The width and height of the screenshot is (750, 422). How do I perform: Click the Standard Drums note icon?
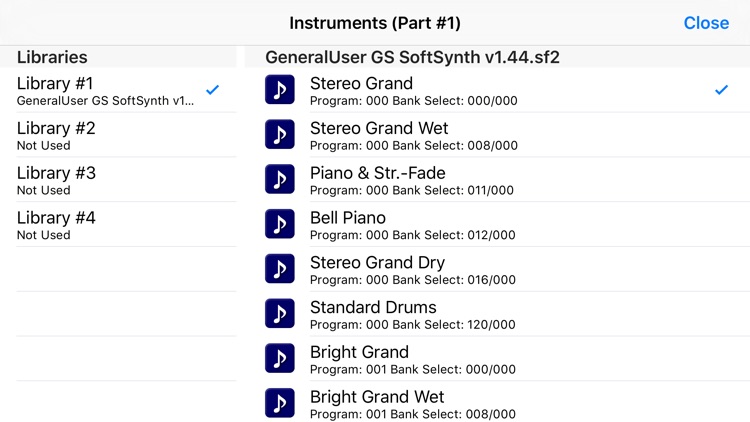pyautogui.click(x=280, y=313)
